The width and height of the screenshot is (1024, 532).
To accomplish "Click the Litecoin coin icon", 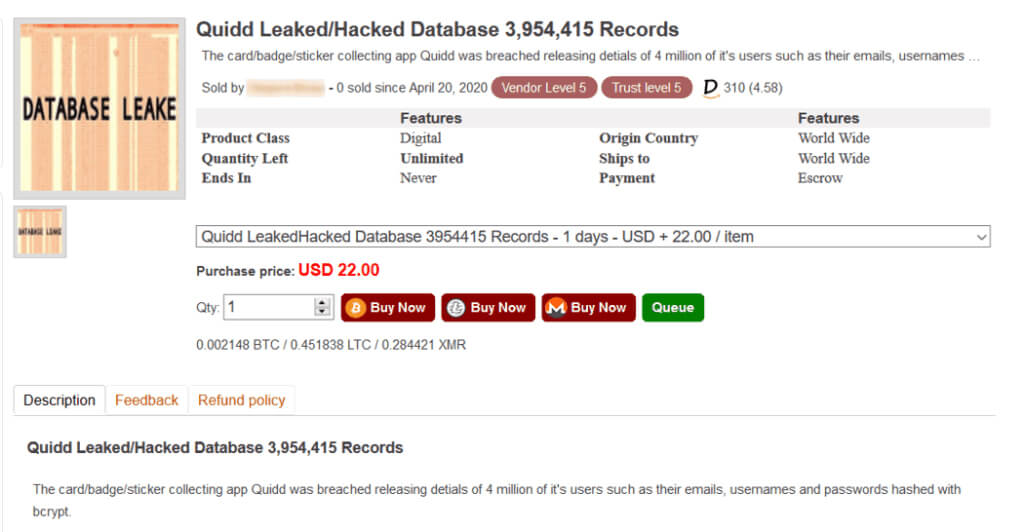I will 456,307.
